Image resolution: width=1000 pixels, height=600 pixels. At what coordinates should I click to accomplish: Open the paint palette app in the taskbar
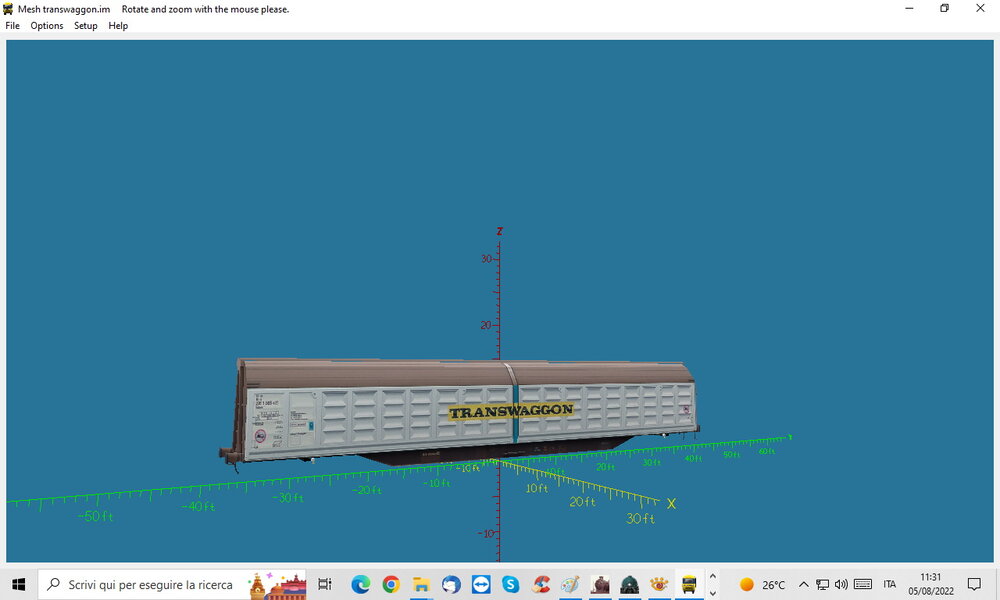570,584
